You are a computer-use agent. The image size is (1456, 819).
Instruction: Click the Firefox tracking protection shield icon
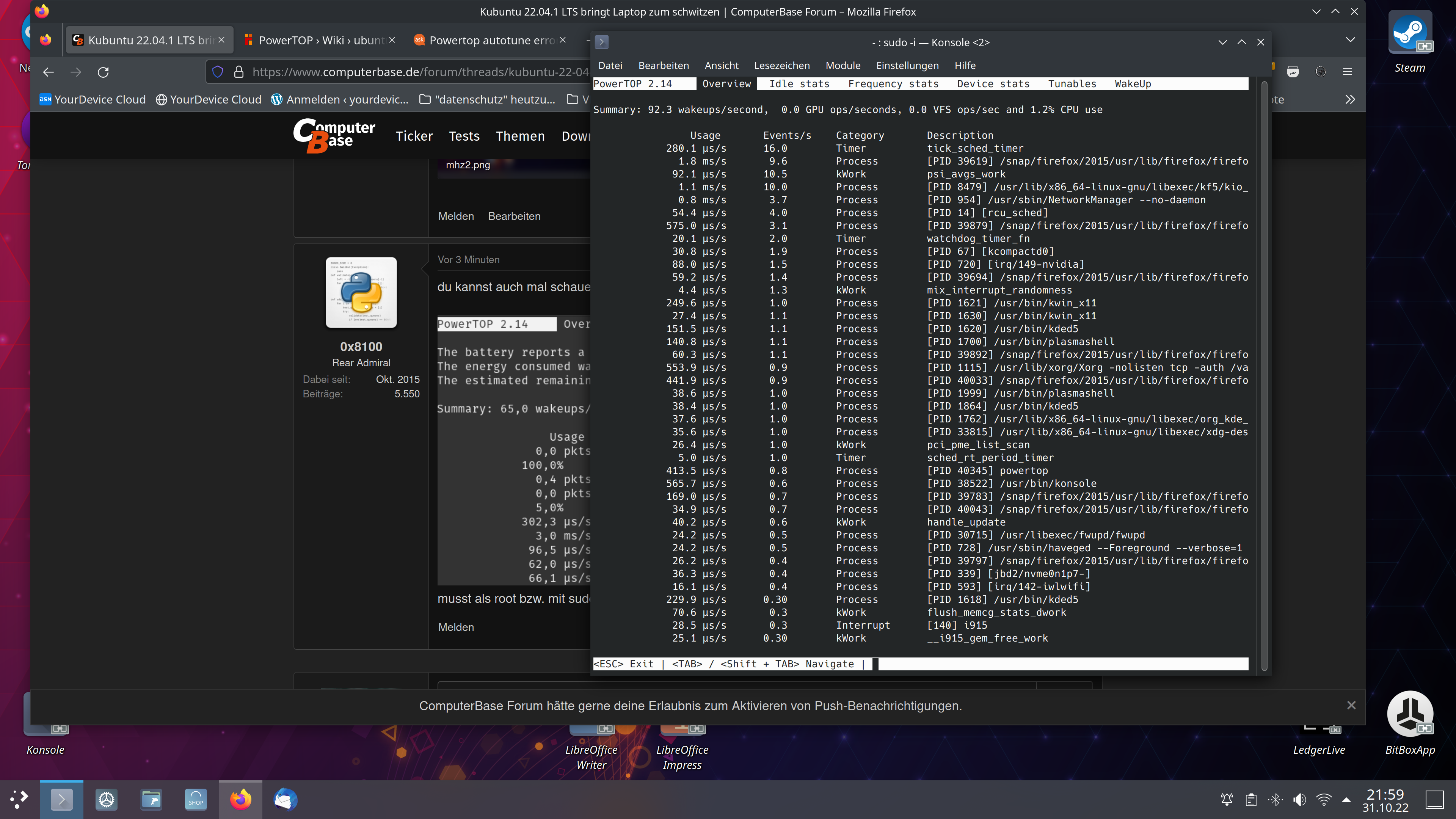pos(218,72)
